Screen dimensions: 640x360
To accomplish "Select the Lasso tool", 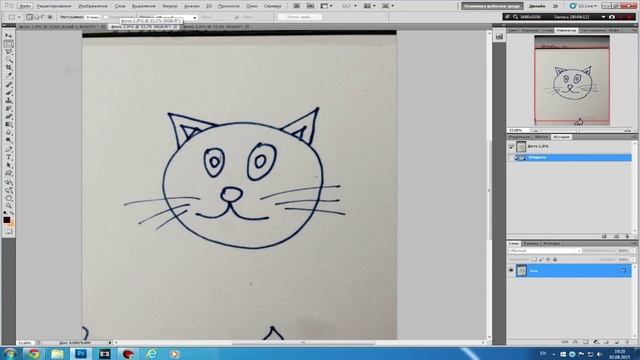I will tap(9, 52).
